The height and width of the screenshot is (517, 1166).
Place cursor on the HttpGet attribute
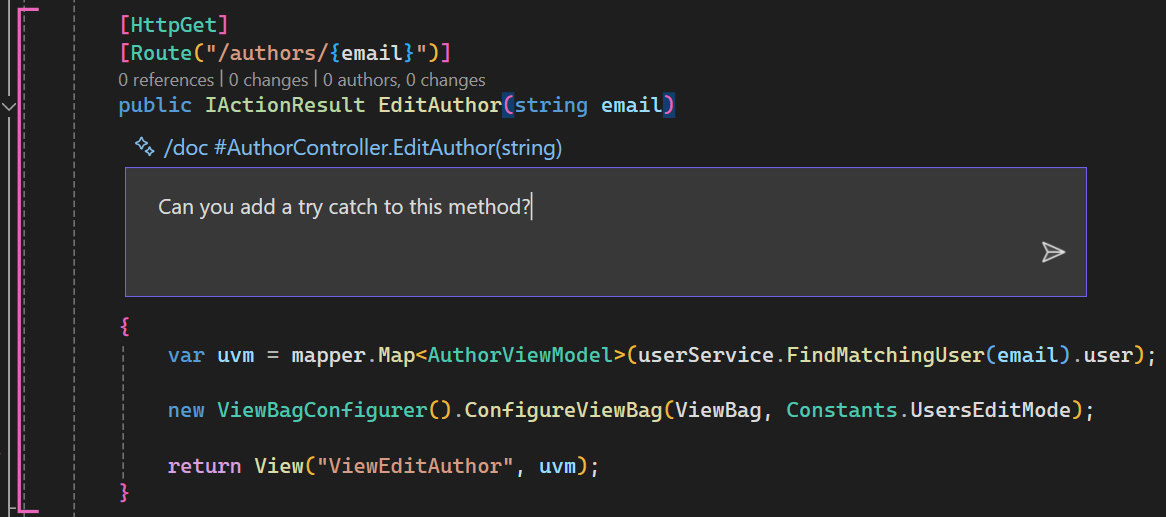[x=173, y=23]
